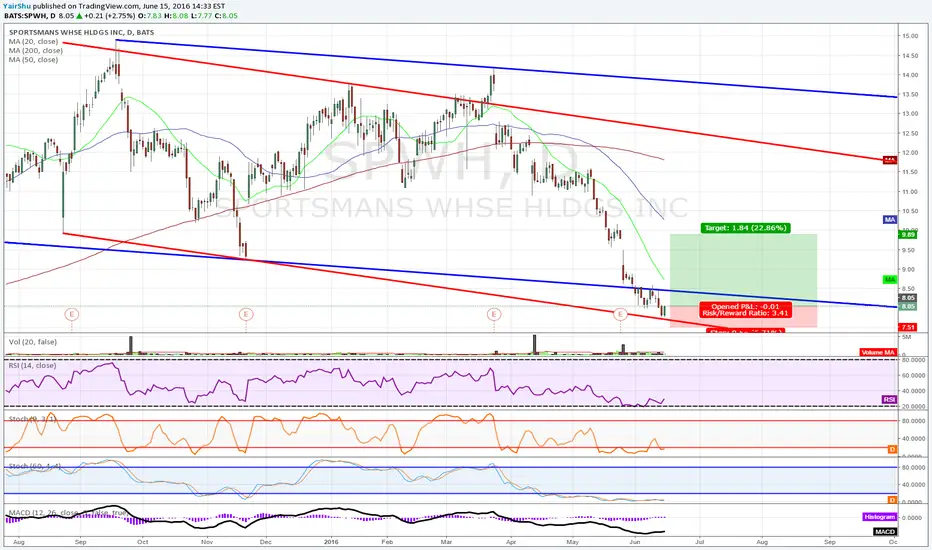Click the MACD (12, 26, close) pane legend
The width and height of the screenshot is (932, 550).
[68, 513]
